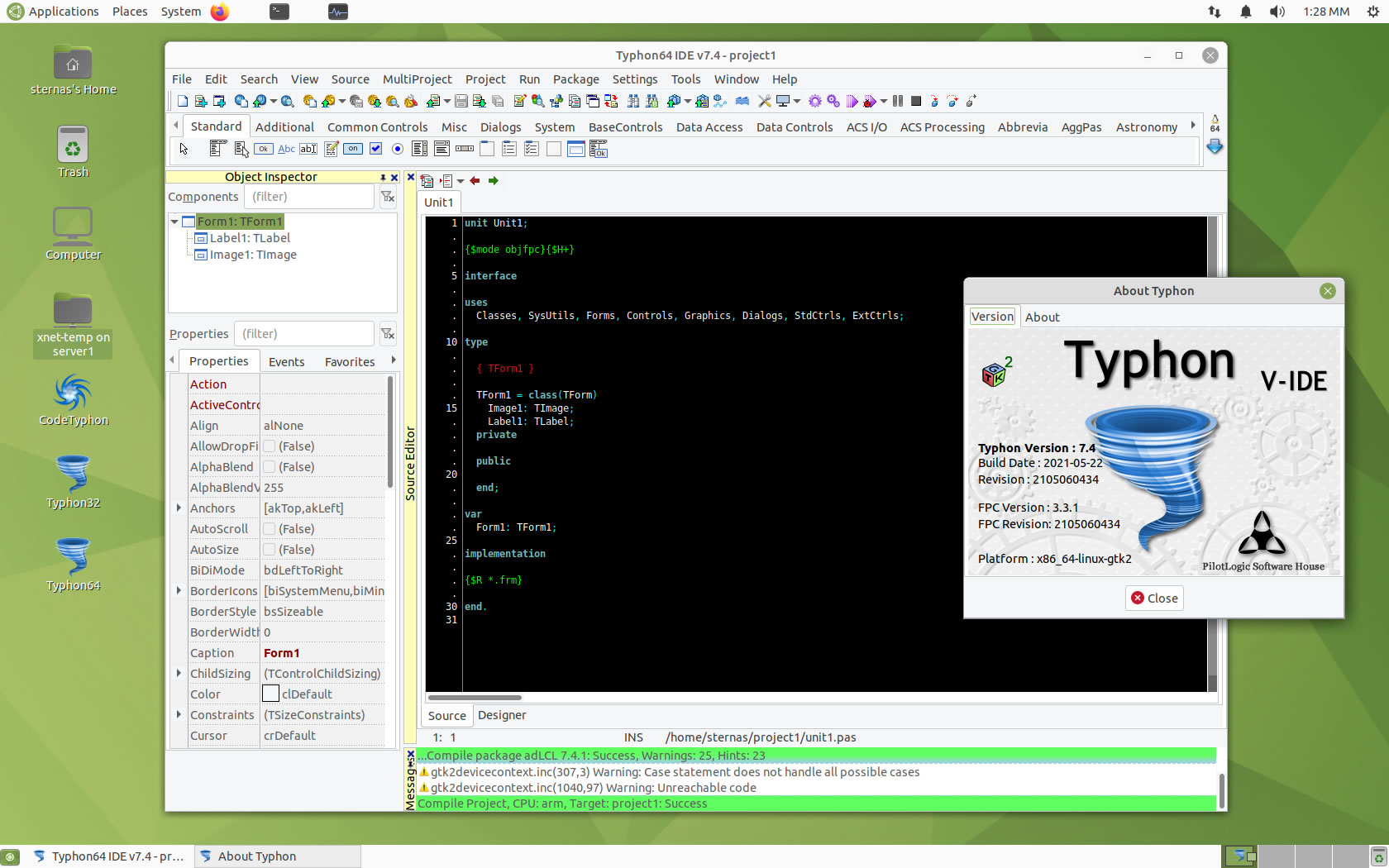This screenshot has height=868, width=1389.
Task: Select the TMainMenu palette component
Action: point(218,148)
